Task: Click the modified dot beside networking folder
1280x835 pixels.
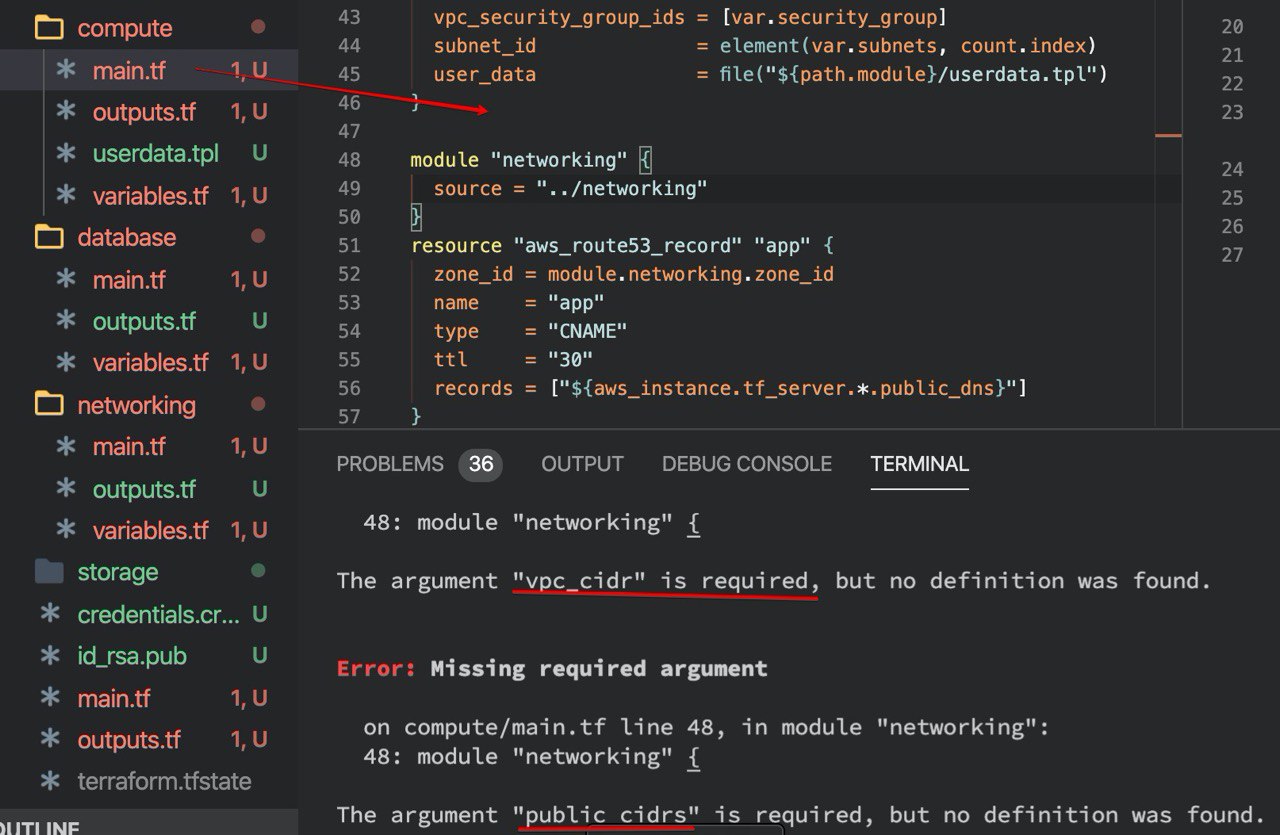Action: (258, 404)
